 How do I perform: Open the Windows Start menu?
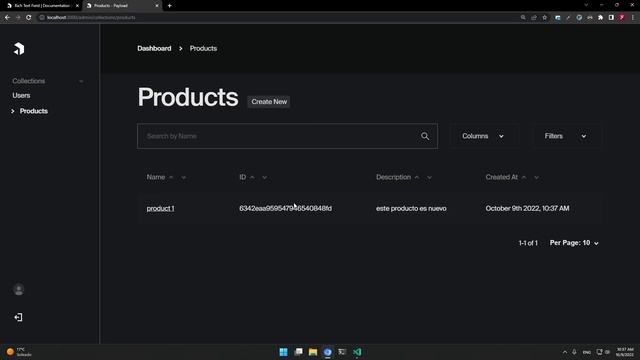pos(283,352)
